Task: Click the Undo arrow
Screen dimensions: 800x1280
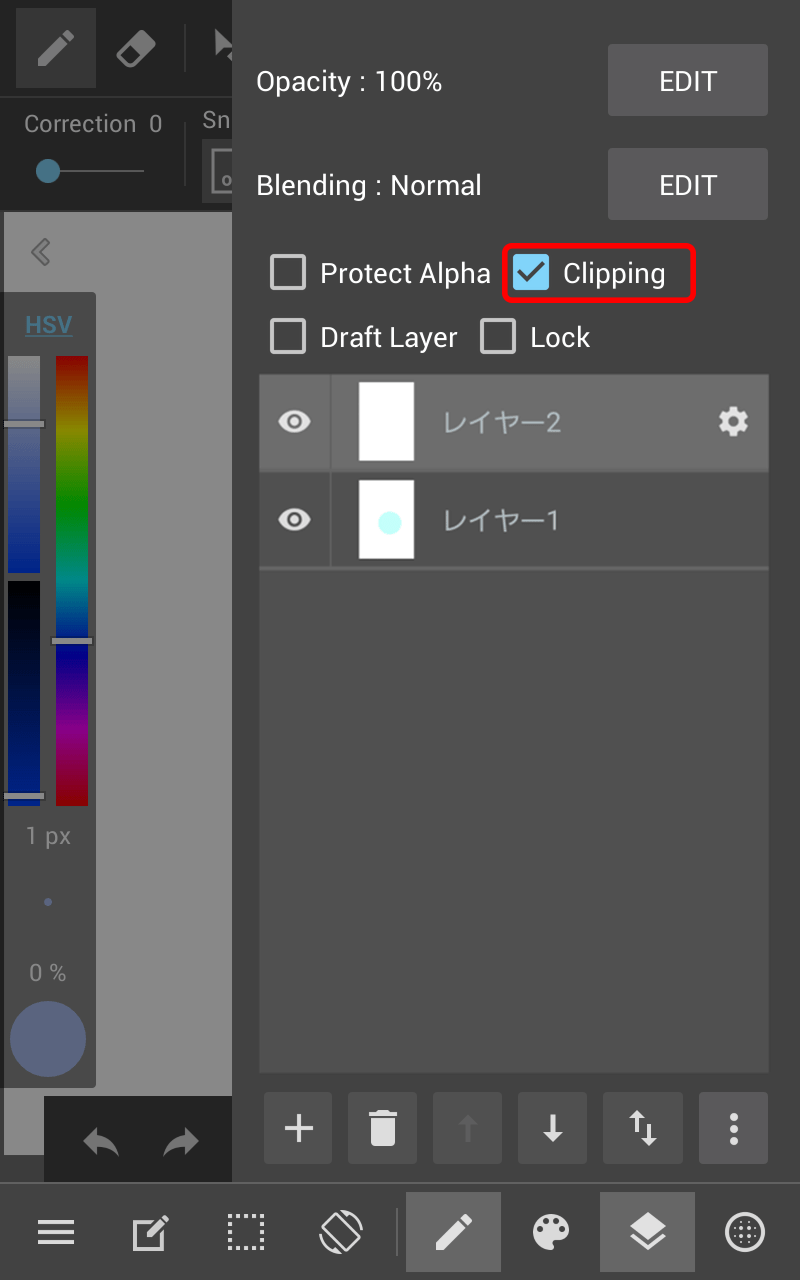Action: click(x=101, y=1141)
